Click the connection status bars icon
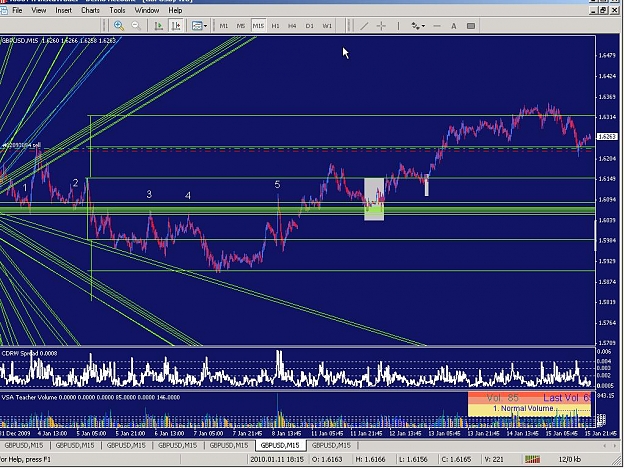This screenshot has width=625, height=469. (532, 459)
